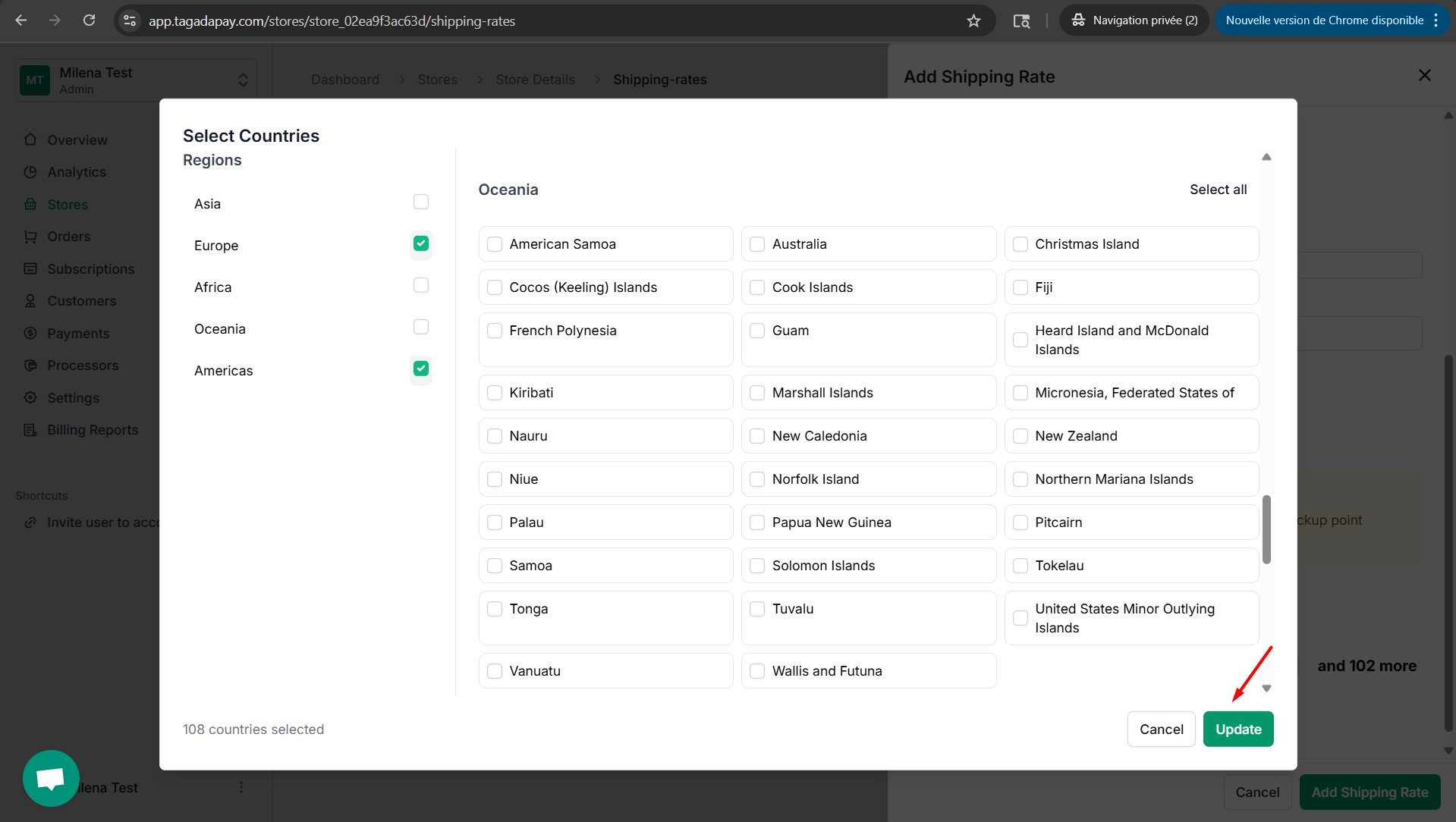This screenshot has width=1456, height=822.
Task: Open Orders in the sidebar
Action: [69, 237]
